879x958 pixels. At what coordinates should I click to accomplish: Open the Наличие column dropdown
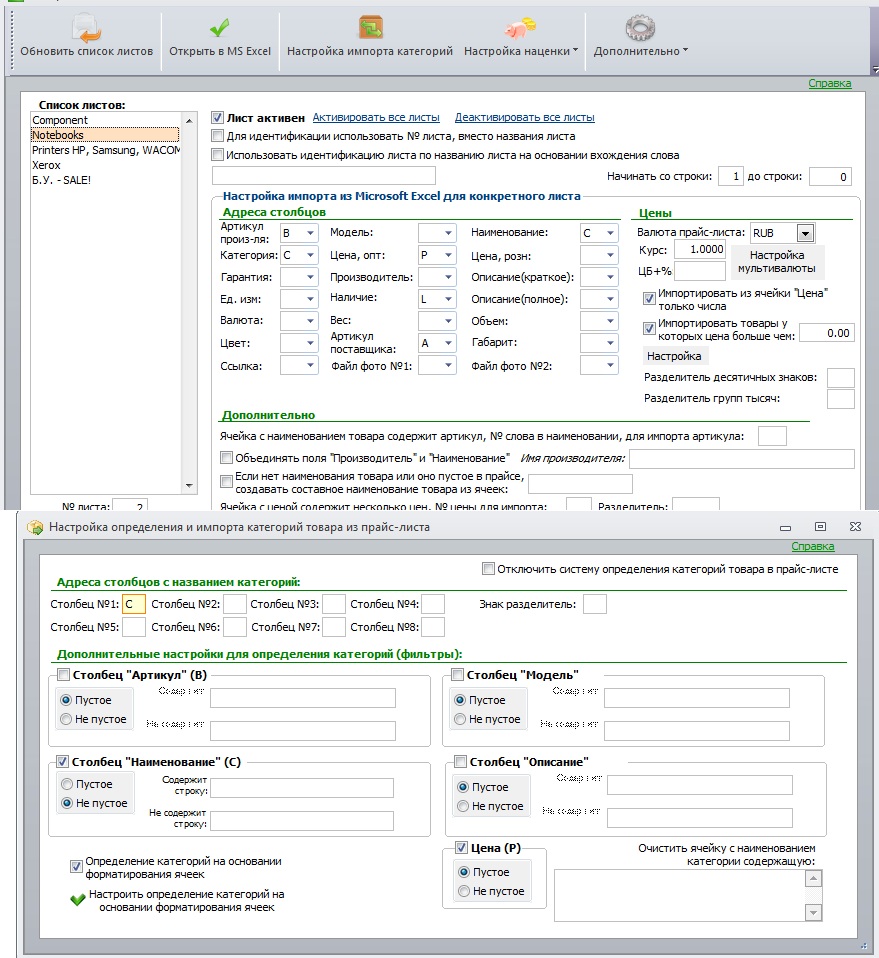tap(448, 299)
